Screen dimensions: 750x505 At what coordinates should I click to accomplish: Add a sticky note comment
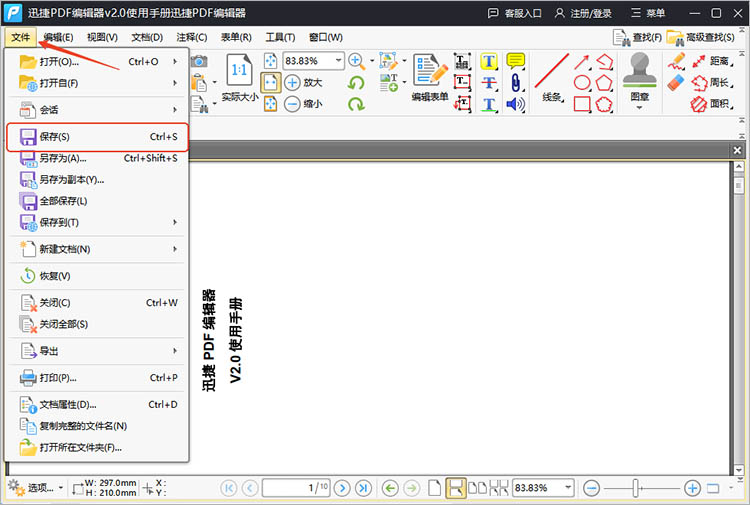(x=516, y=61)
